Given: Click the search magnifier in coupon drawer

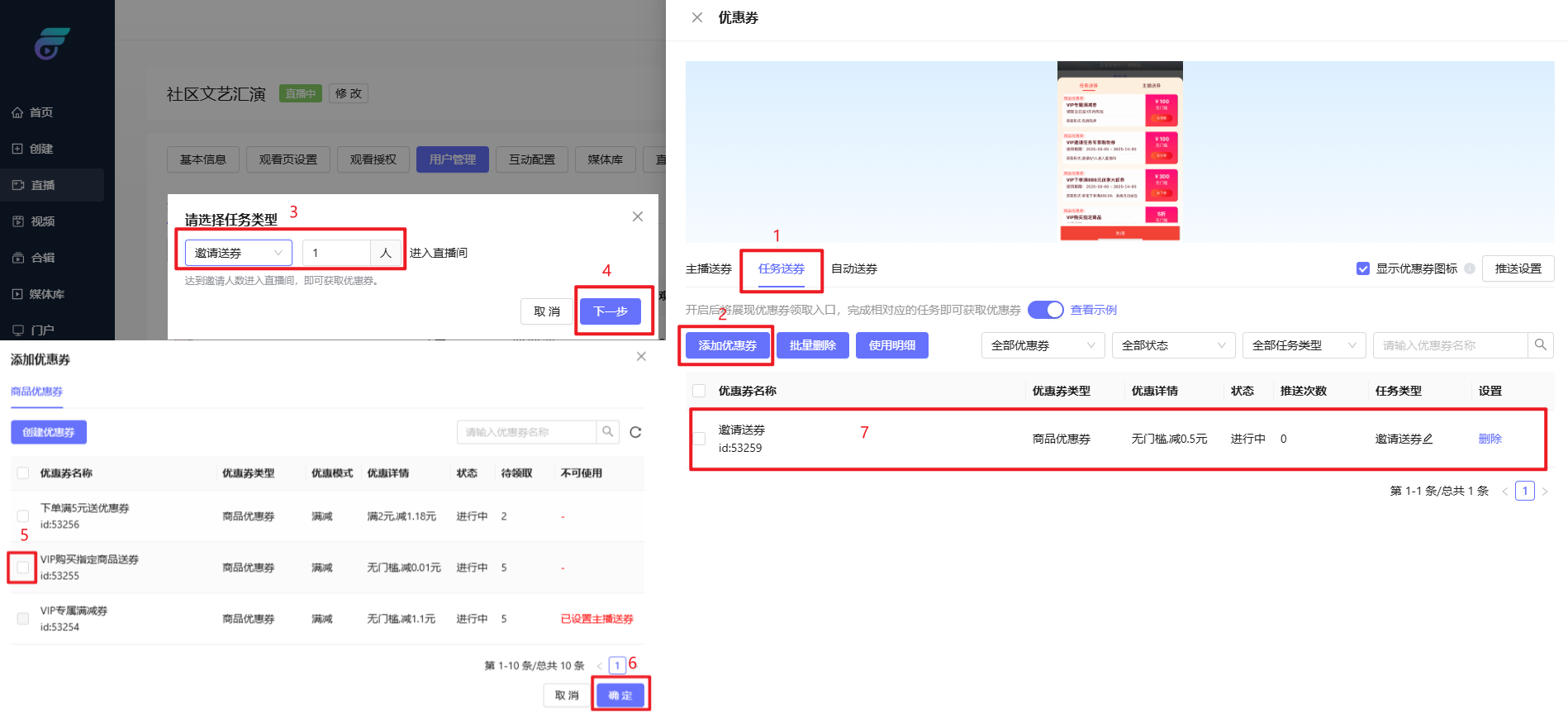Looking at the screenshot, I should (1540, 345).
